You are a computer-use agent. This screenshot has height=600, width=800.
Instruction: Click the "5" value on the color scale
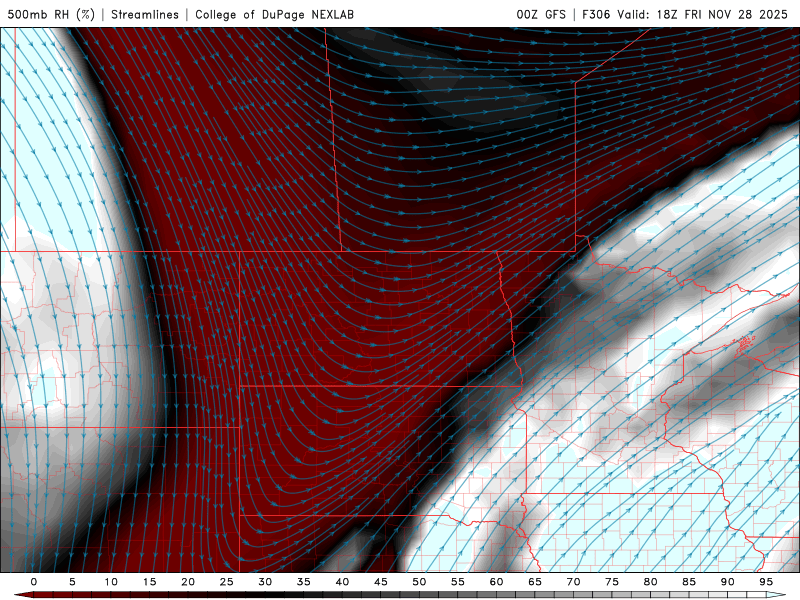click(x=72, y=582)
